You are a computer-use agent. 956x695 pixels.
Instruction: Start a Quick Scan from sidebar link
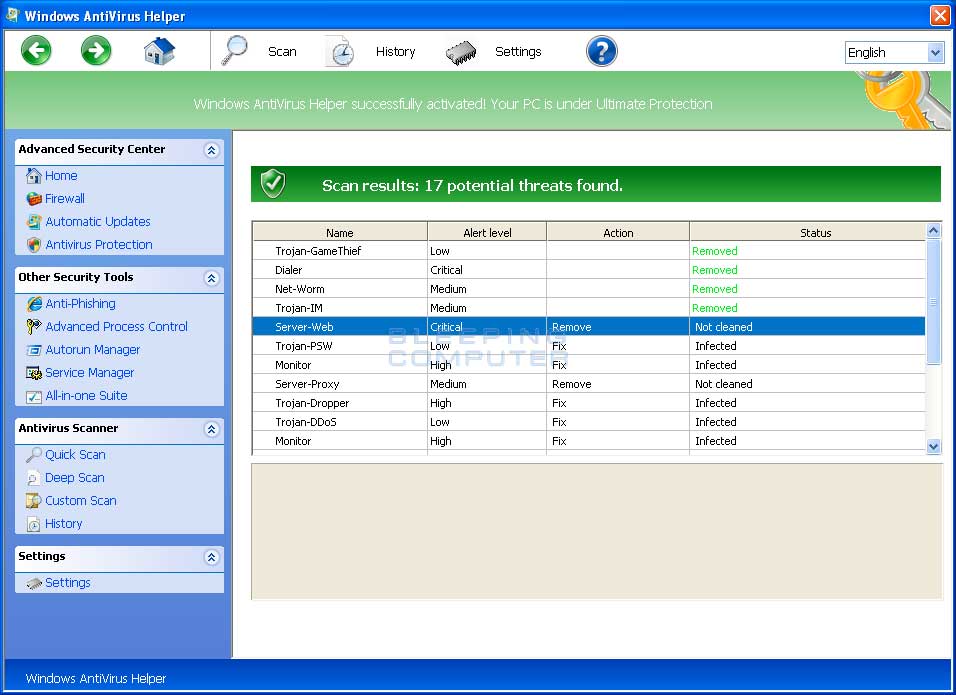(x=75, y=455)
